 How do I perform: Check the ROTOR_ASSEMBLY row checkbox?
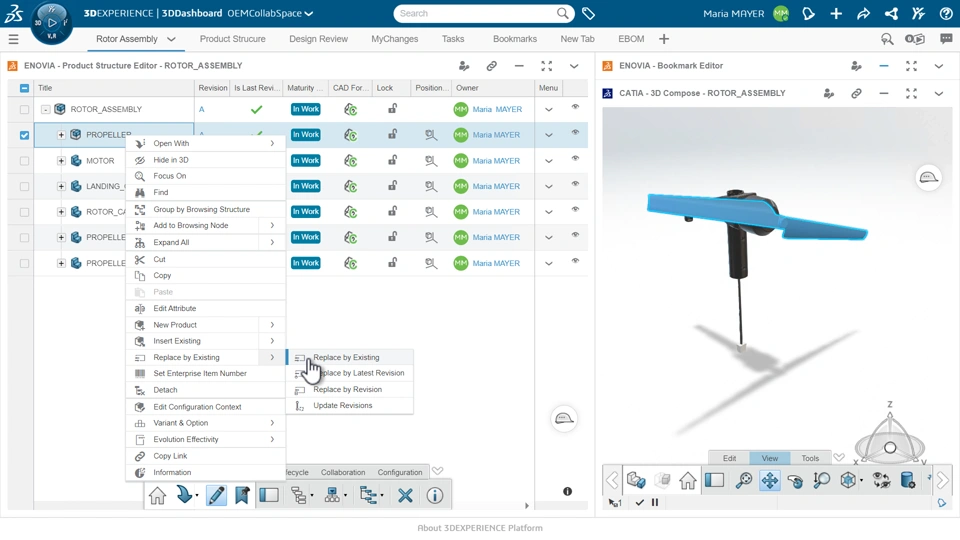tap(24, 110)
